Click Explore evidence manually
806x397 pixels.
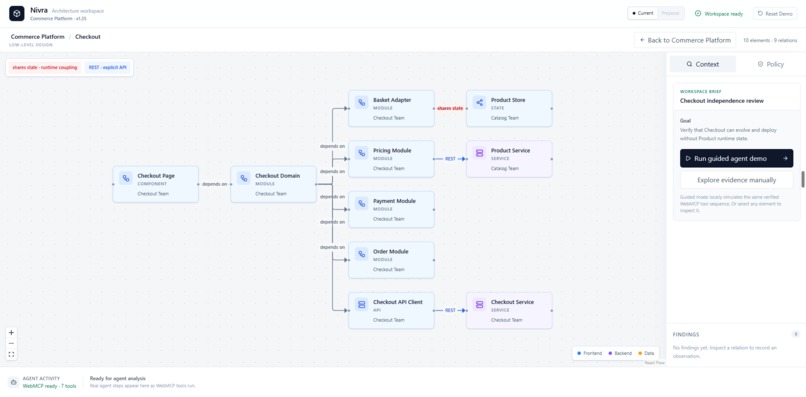pos(736,180)
